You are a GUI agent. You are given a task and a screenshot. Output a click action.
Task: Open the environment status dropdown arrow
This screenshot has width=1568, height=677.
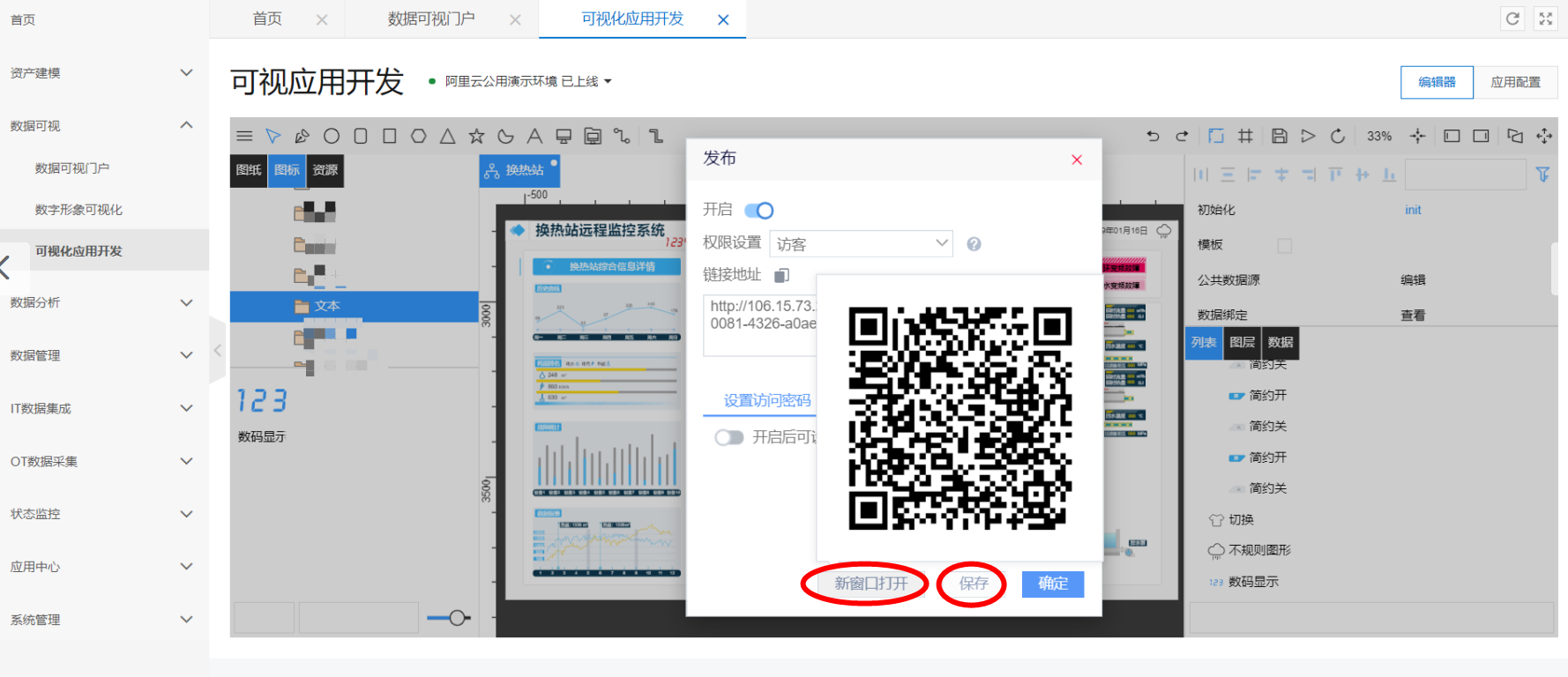(608, 81)
